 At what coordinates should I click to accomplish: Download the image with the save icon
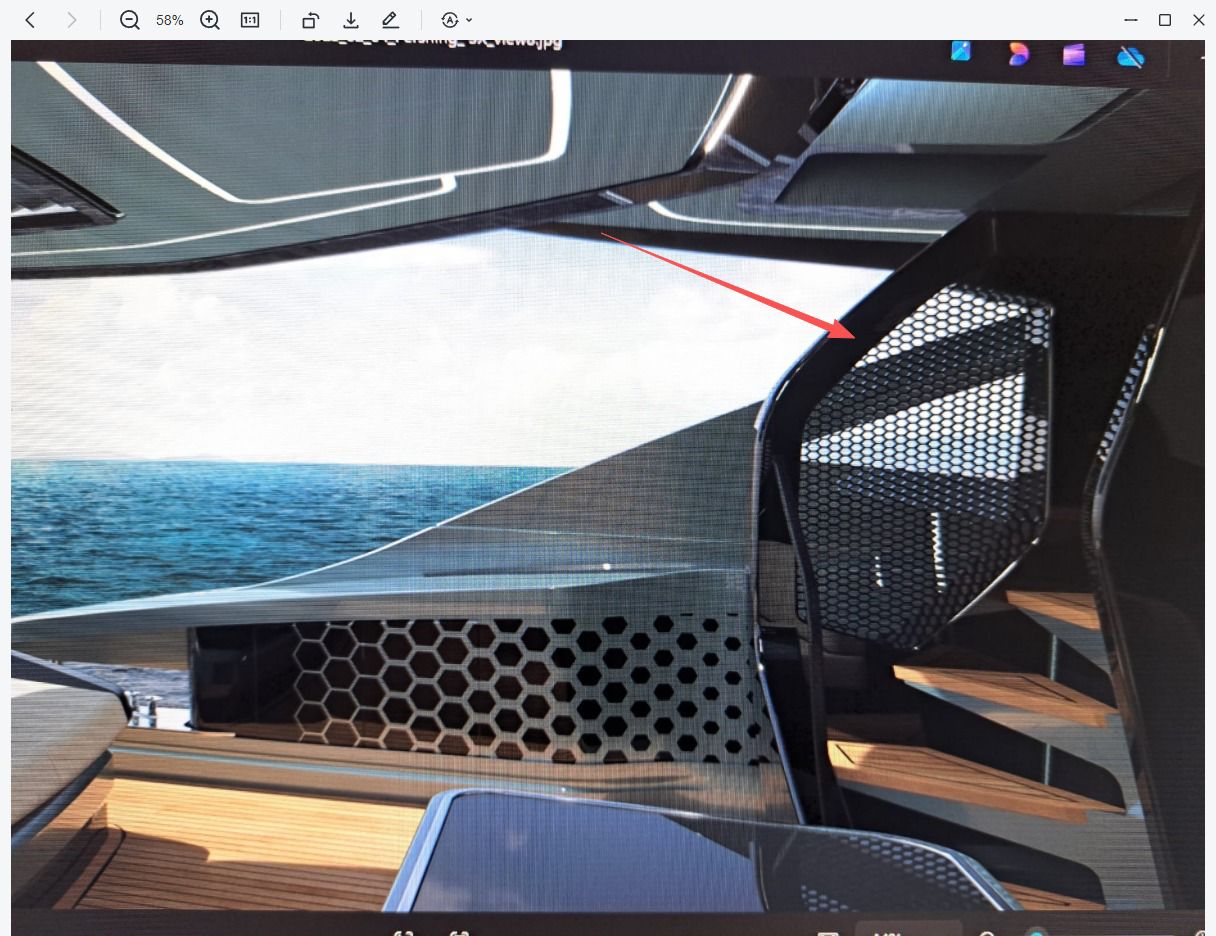click(x=351, y=20)
